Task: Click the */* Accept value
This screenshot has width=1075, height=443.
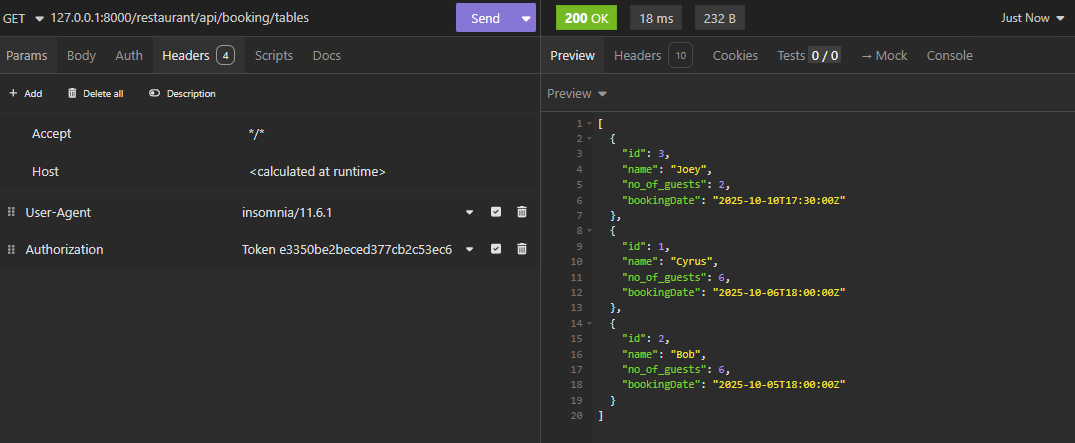Action: 256,134
